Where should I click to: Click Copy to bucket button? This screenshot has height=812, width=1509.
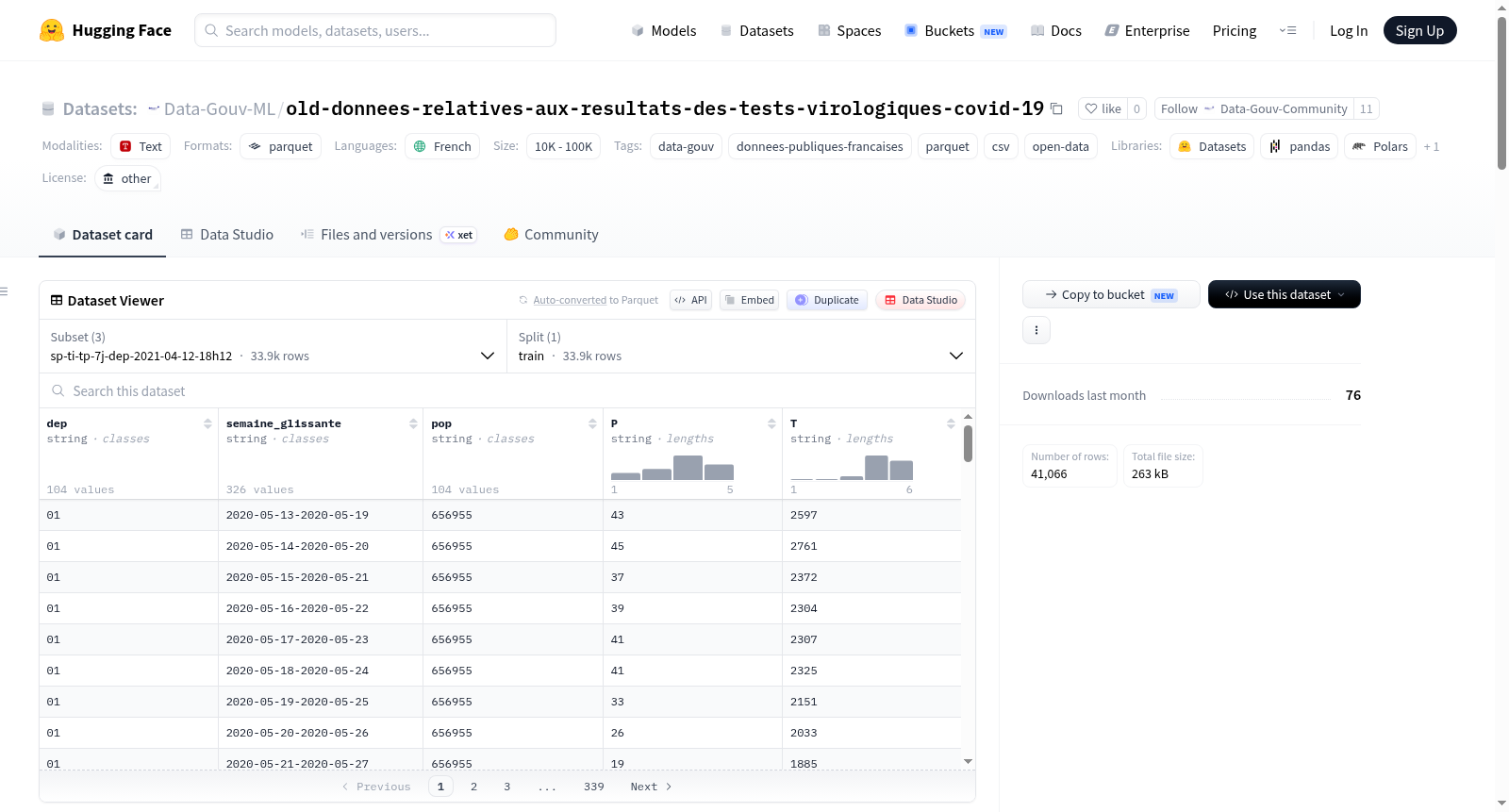pos(1111,294)
